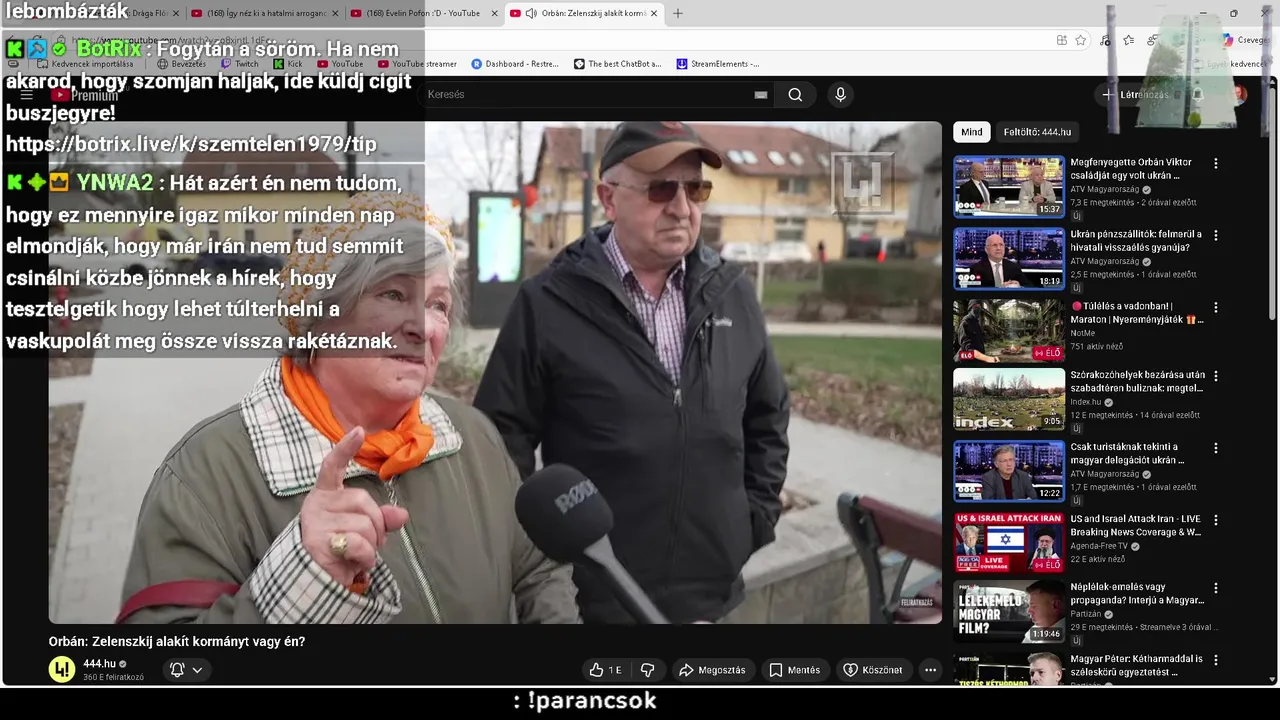Open the more actions ellipsis under video
This screenshot has width=1280, height=720.
(x=930, y=670)
